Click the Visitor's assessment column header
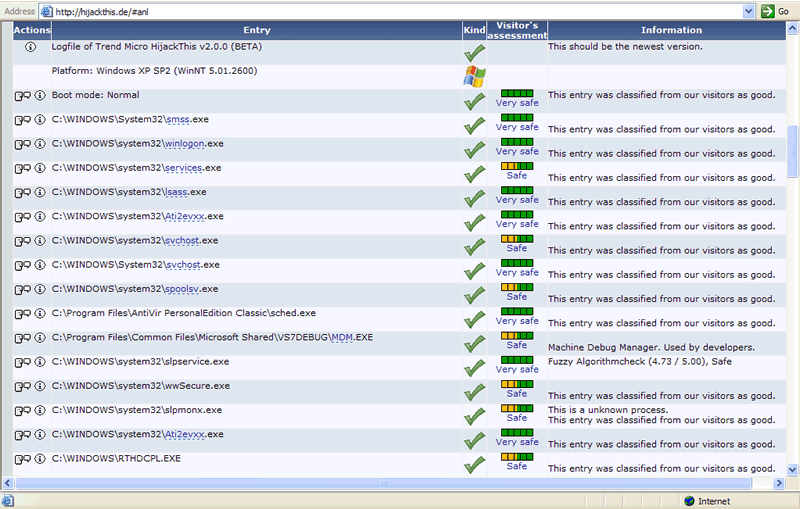 click(x=517, y=30)
